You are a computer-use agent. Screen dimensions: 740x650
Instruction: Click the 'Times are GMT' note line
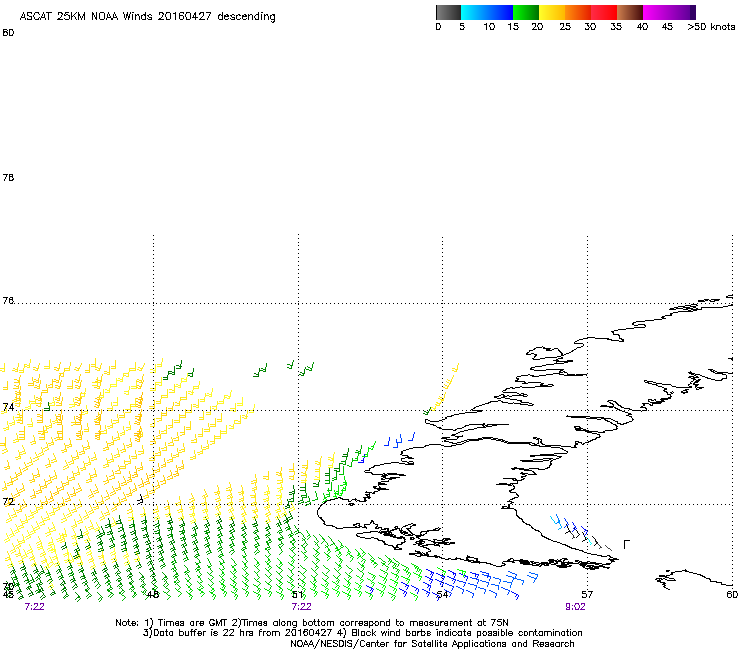pos(312,623)
